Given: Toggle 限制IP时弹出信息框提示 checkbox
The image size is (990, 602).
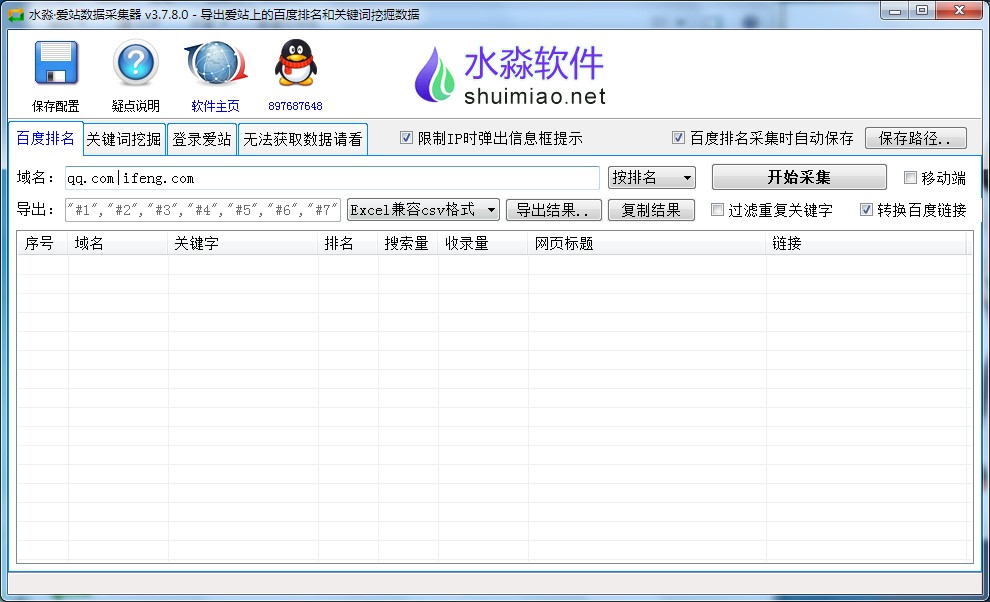Looking at the screenshot, I should [x=407, y=138].
